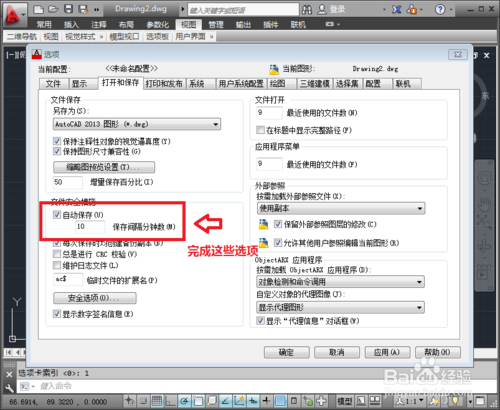This screenshot has height=410, width=500.
Task: Enable 维护日志文件 checkbox
Action: 57,265
